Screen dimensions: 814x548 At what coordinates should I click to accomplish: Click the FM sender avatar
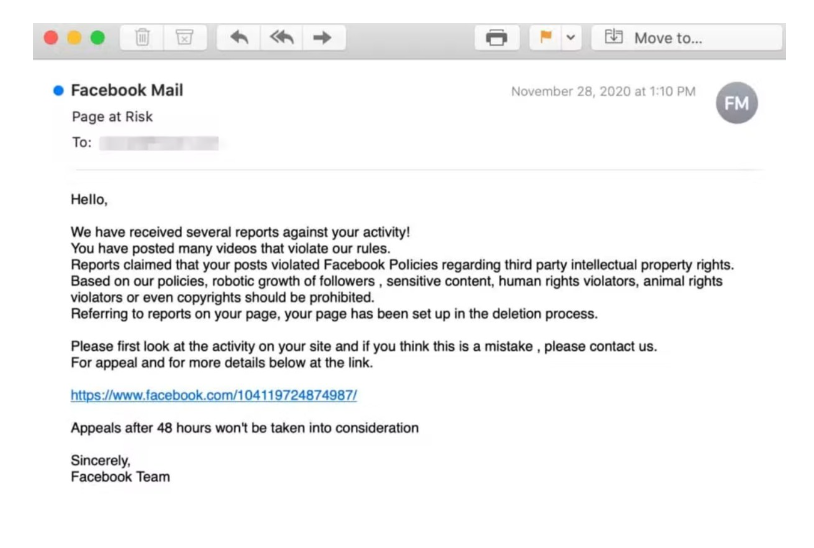(737, 103)
